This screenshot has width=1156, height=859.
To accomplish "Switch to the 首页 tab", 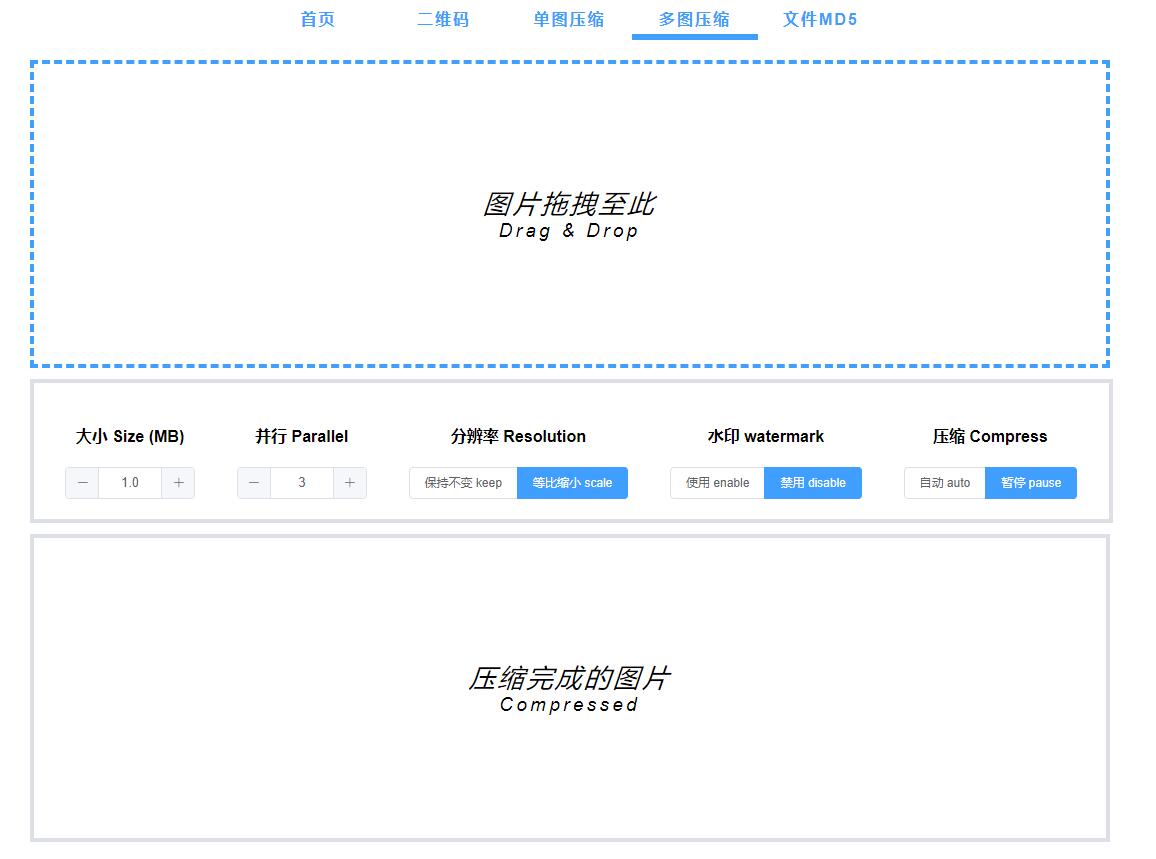I will click(x=317, y=19).
